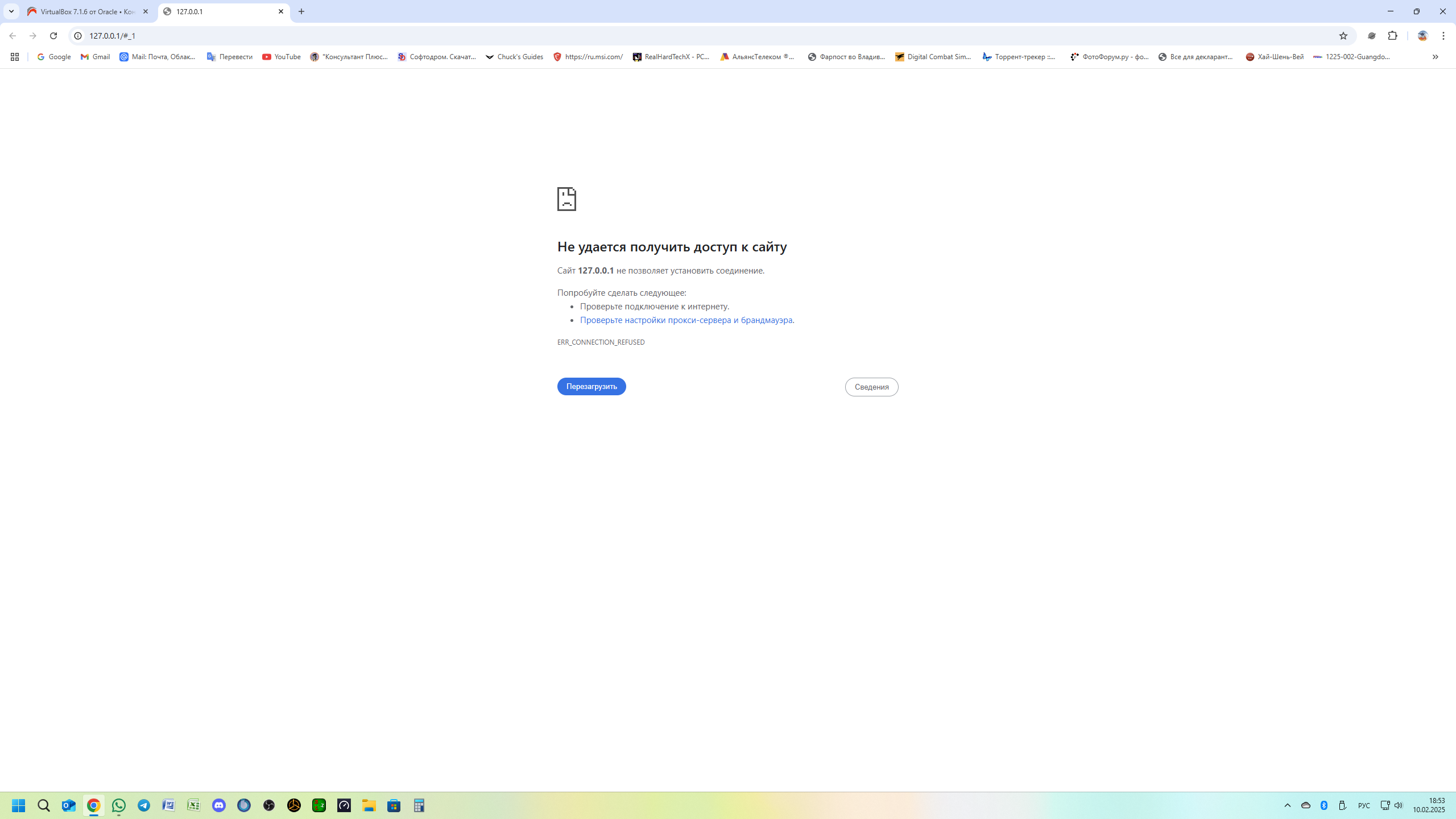Open the Chrome three-dot menu
1456x819 pixels.
(1443, 36)
